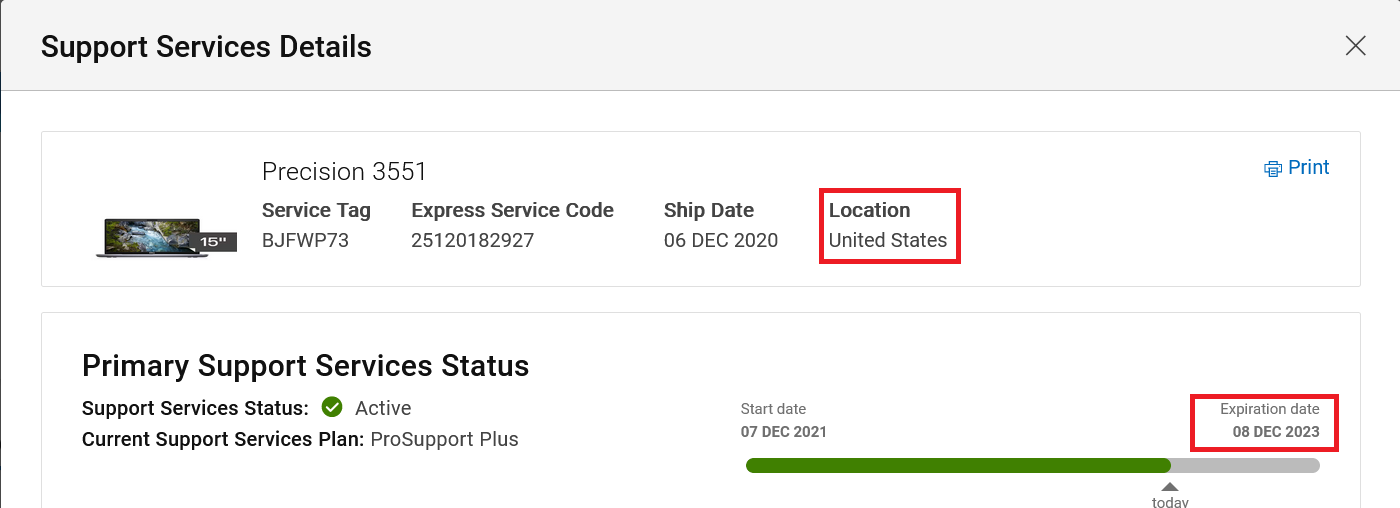Click the Print link

(1308, 168)
